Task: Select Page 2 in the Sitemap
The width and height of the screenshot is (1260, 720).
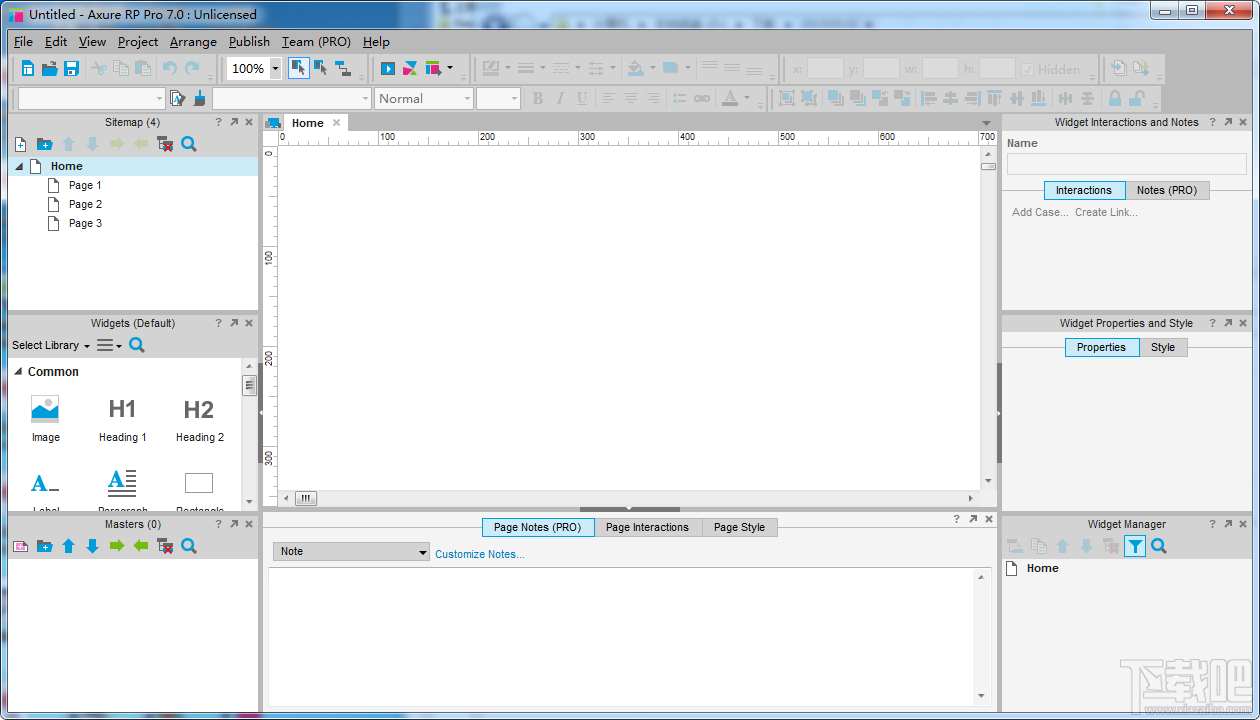Action: tap(85, 204)
